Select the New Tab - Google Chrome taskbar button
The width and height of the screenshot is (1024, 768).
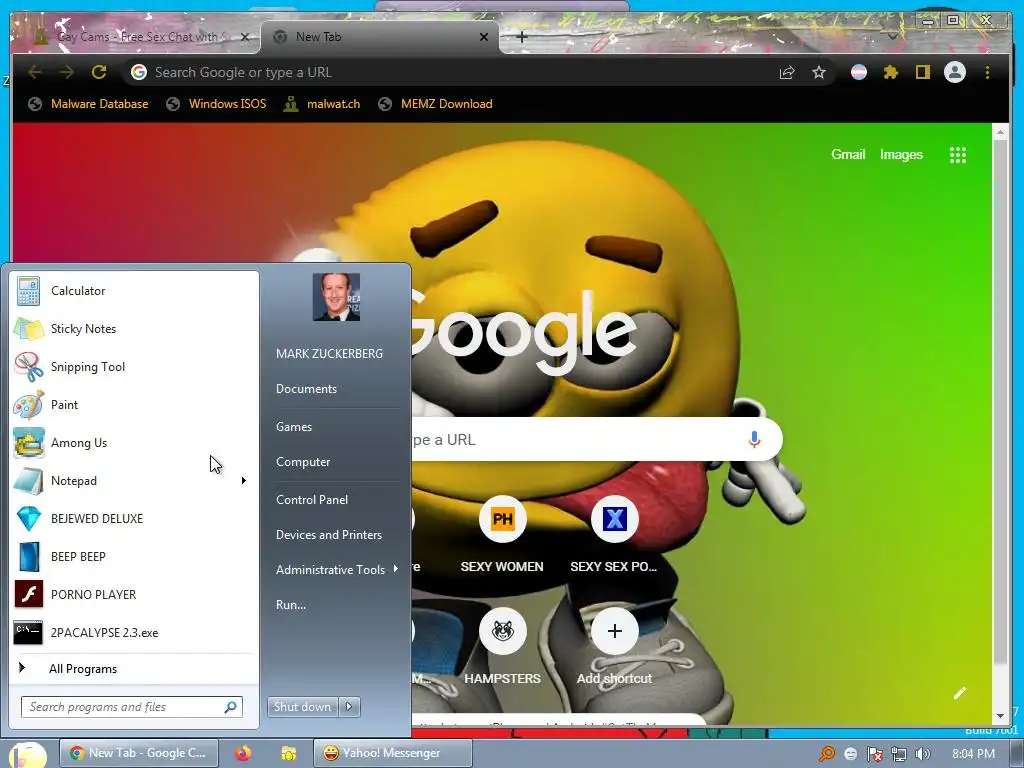click(x=138, y=753)
